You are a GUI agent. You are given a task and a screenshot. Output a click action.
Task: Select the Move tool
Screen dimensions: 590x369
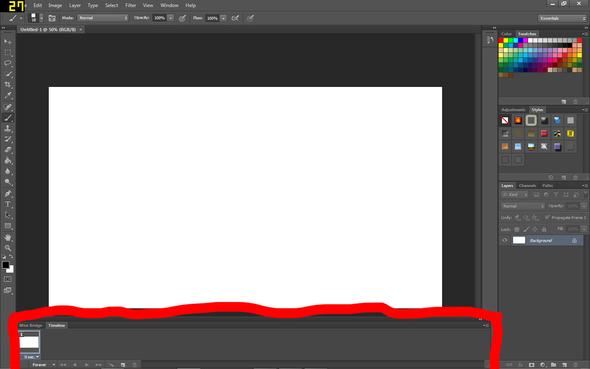pos(8,41)
